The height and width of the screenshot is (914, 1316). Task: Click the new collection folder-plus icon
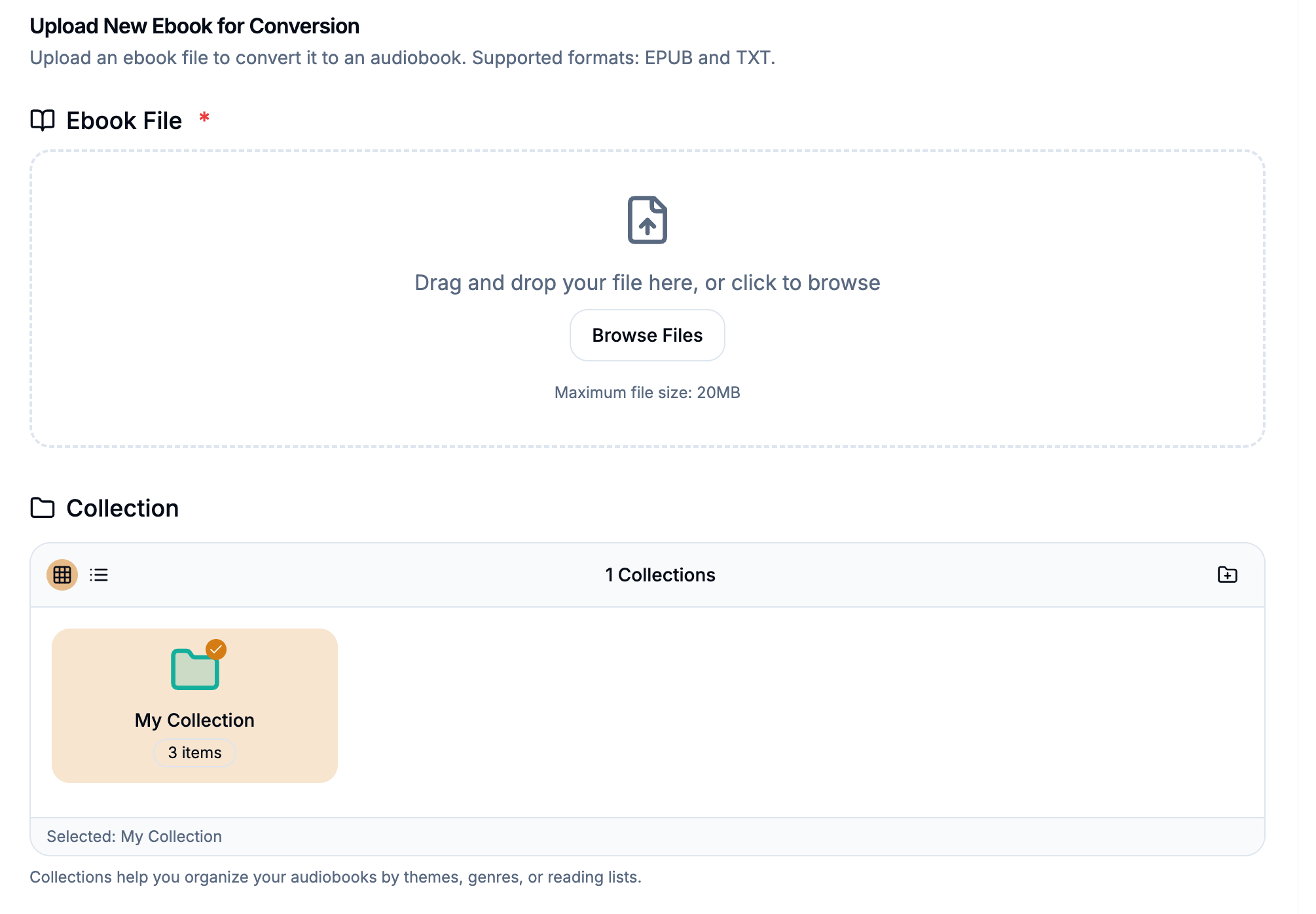(1227, 575)
